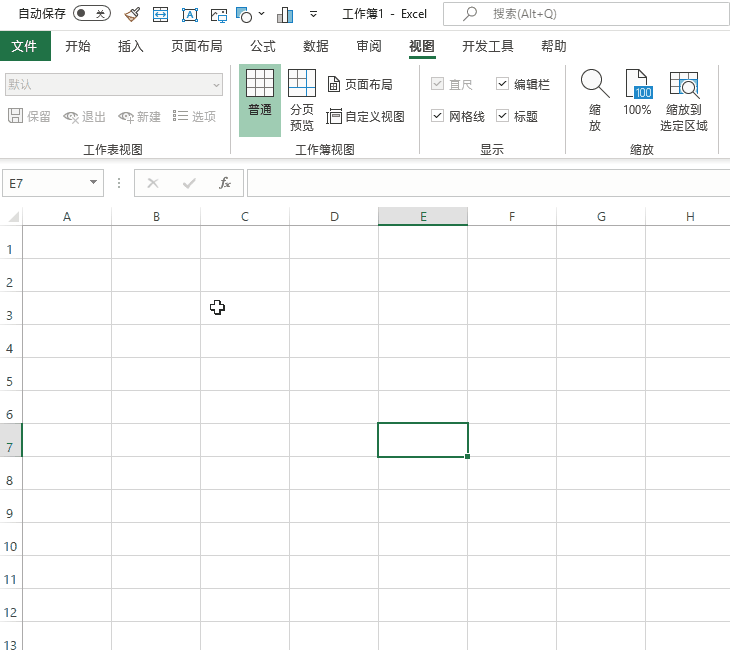The width and height of the screenshot is (730, 650).
Task: Switch to 页面布局 view in workbook views
Action: tap(360, 84)
